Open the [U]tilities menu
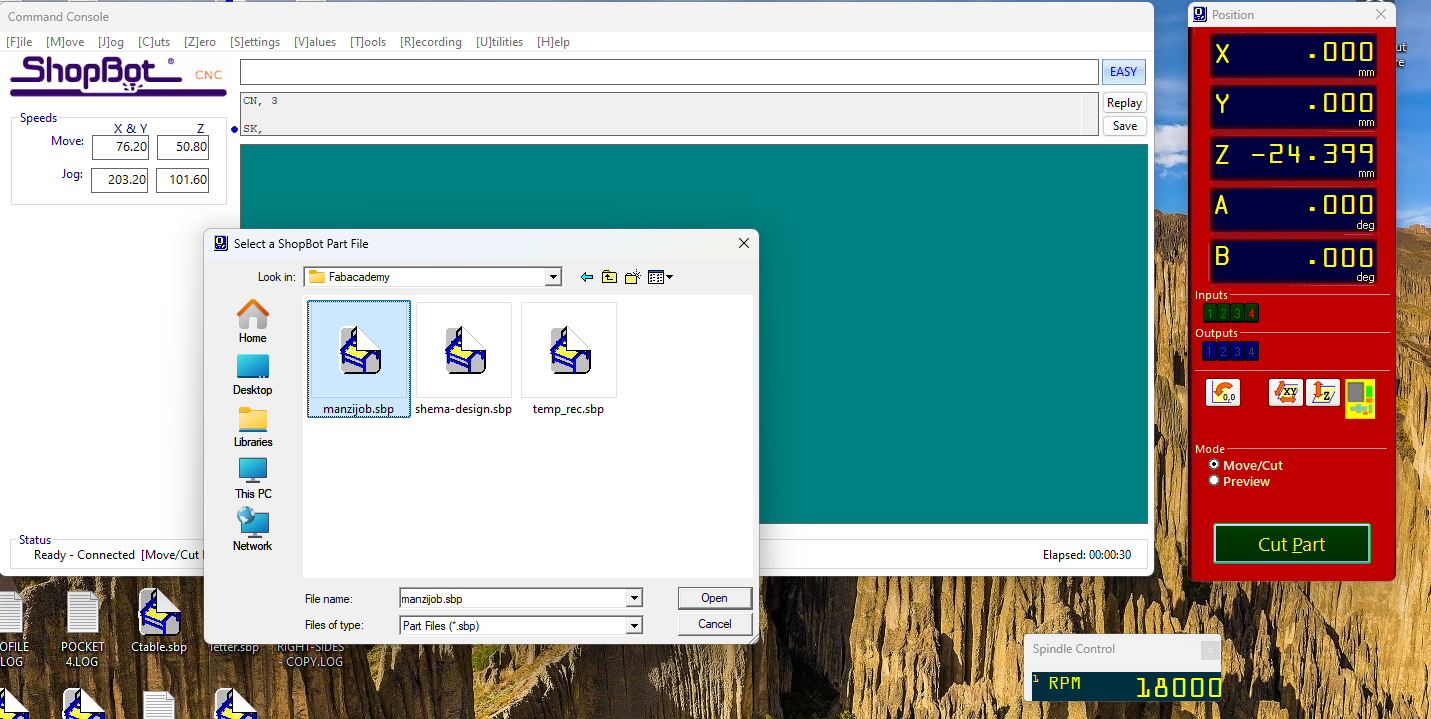This screenshot has height=719, width=1431. coord(499,42)
